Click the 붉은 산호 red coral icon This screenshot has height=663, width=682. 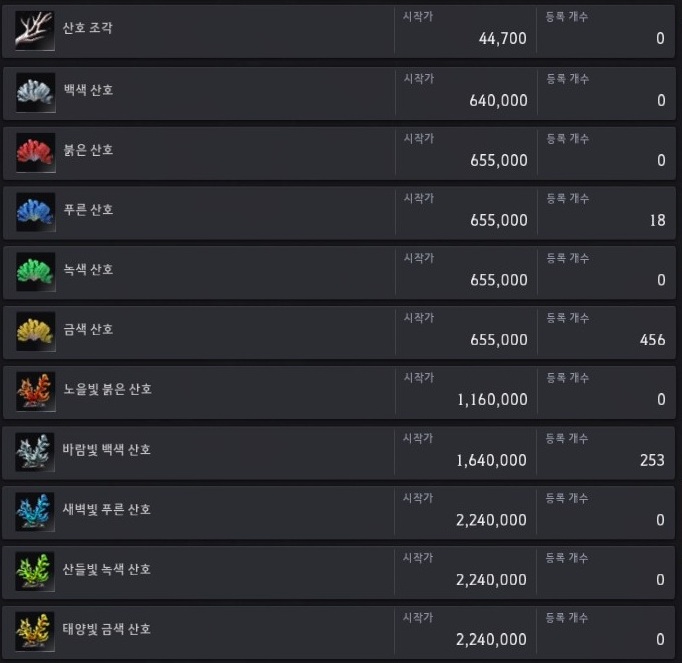(36, 153)
